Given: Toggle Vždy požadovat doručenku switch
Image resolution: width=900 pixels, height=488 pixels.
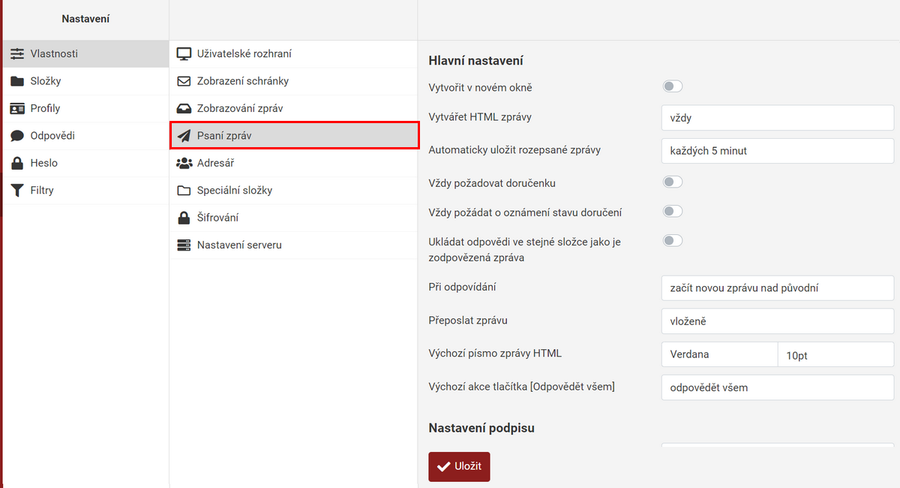Looking at the screenshot, I should pyautogui.click(x=672, y=183).
